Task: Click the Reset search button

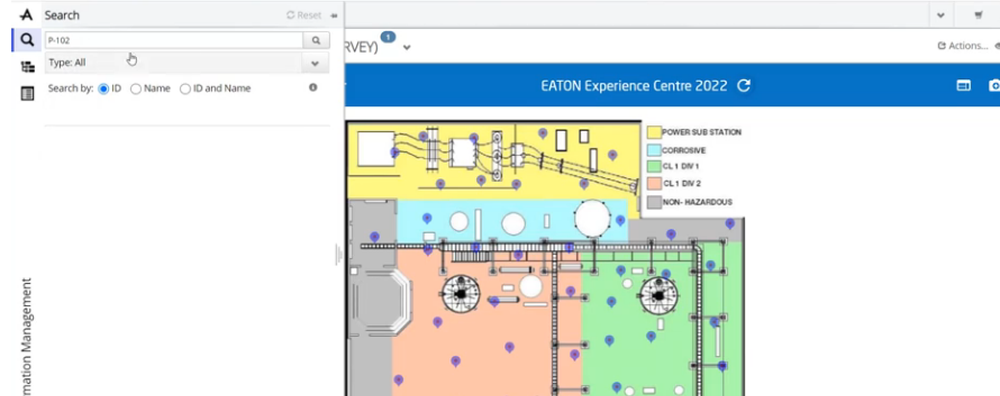Action: pos(304,15)
